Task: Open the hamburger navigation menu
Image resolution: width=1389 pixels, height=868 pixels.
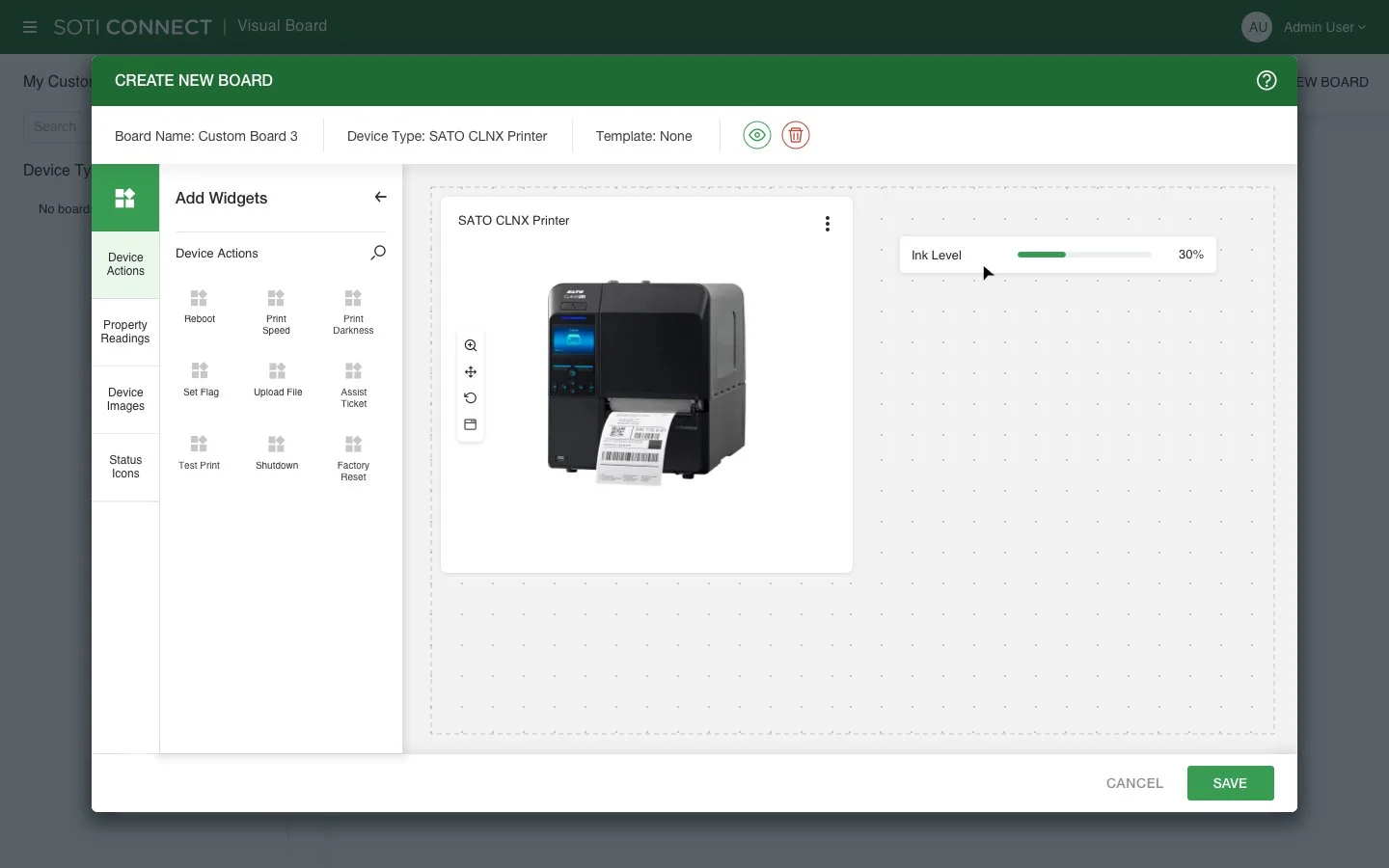Action: [30, 27]
